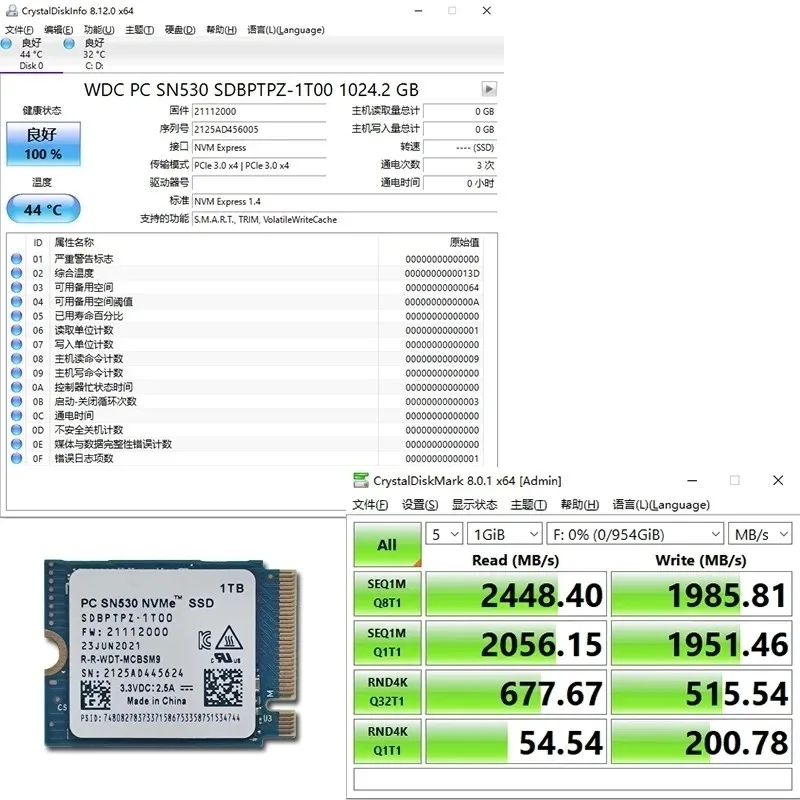Click status dot for attribute 08 主机读命令计数
800x800 pixels.
[x=16, y=359]
